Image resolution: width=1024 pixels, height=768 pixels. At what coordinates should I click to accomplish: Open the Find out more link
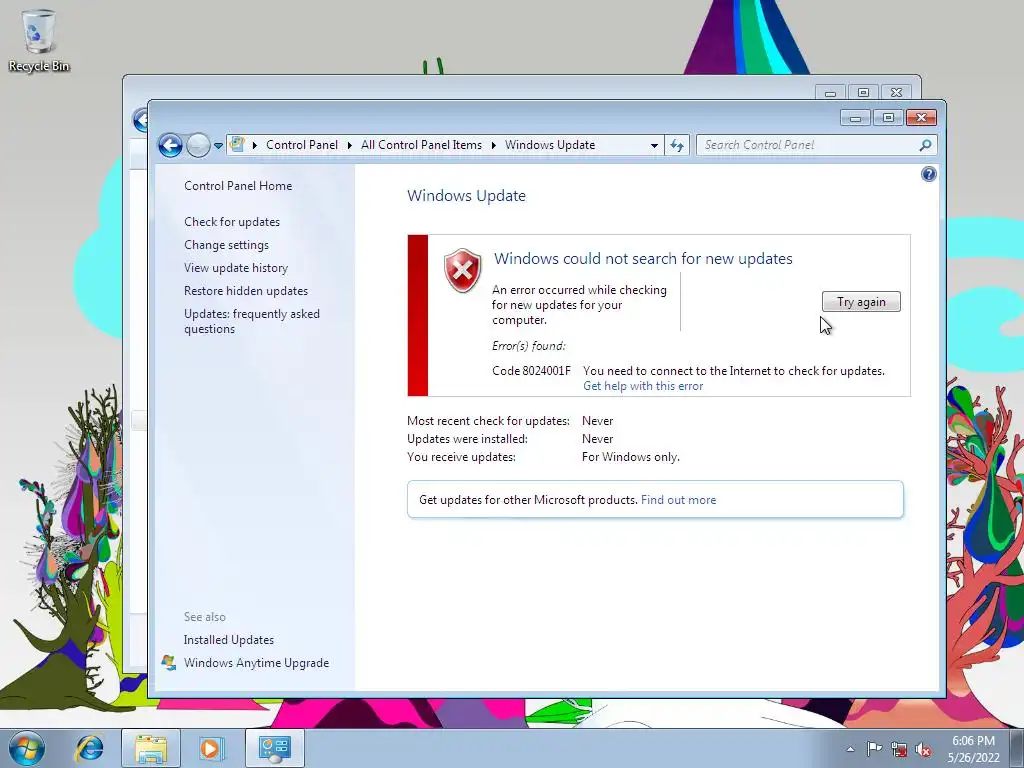point(679,500)
